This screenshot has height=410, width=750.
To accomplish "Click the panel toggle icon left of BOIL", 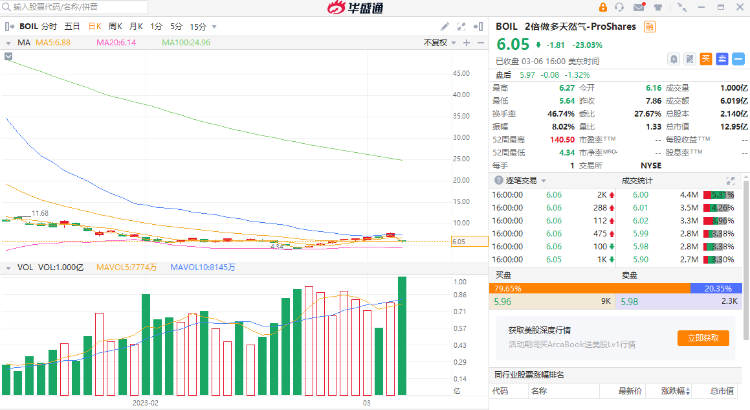I will (10, 26).
